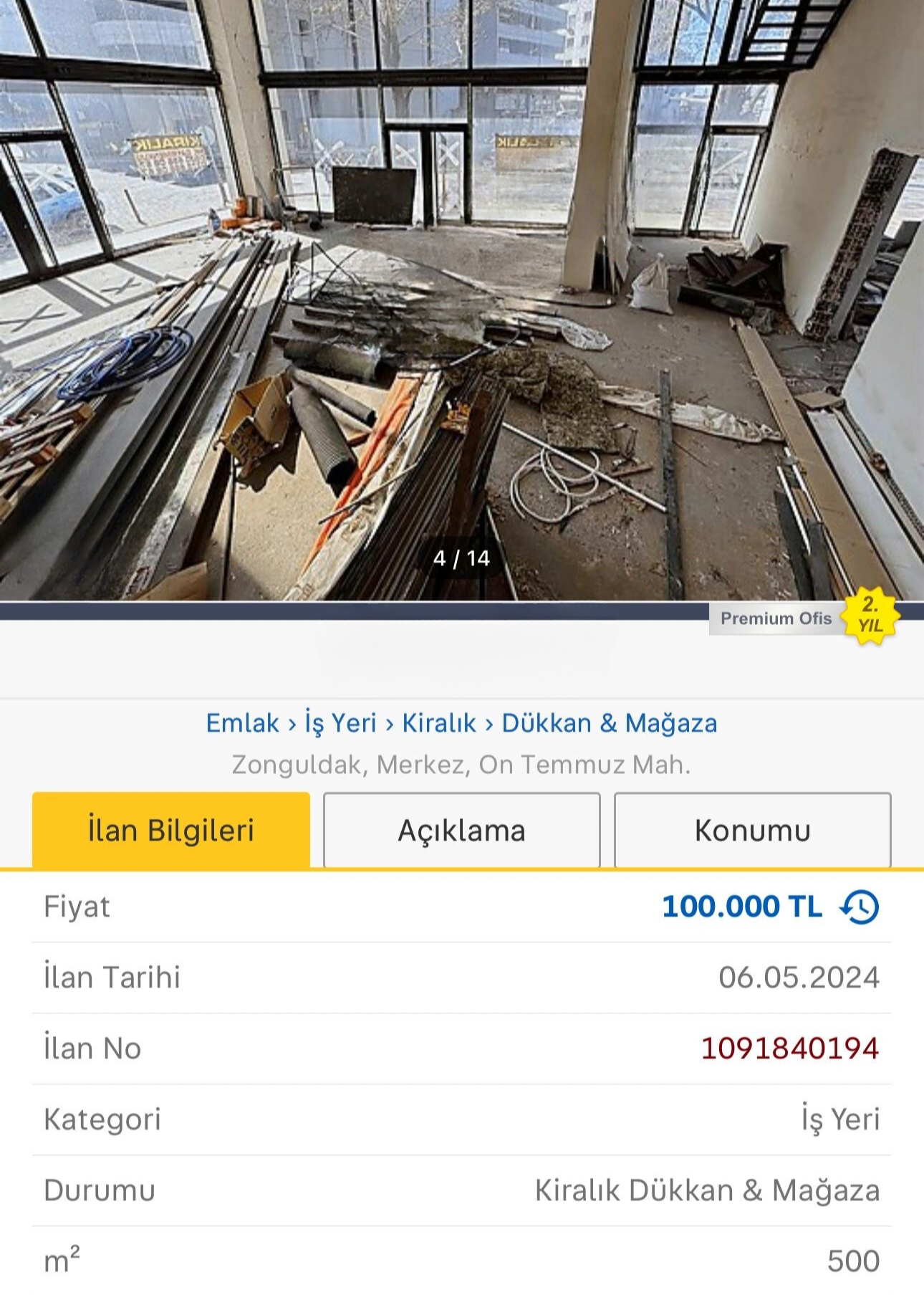Open the İş Yeri breadcrumb link

pyautogui.click(x=340, y=723)
